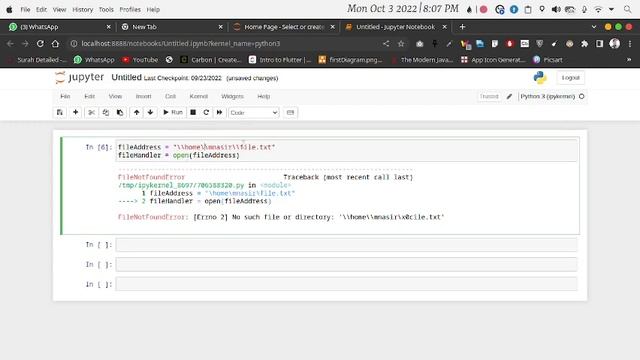Click into the In [6] code cell
640x360 pixels.
(347, 151)
